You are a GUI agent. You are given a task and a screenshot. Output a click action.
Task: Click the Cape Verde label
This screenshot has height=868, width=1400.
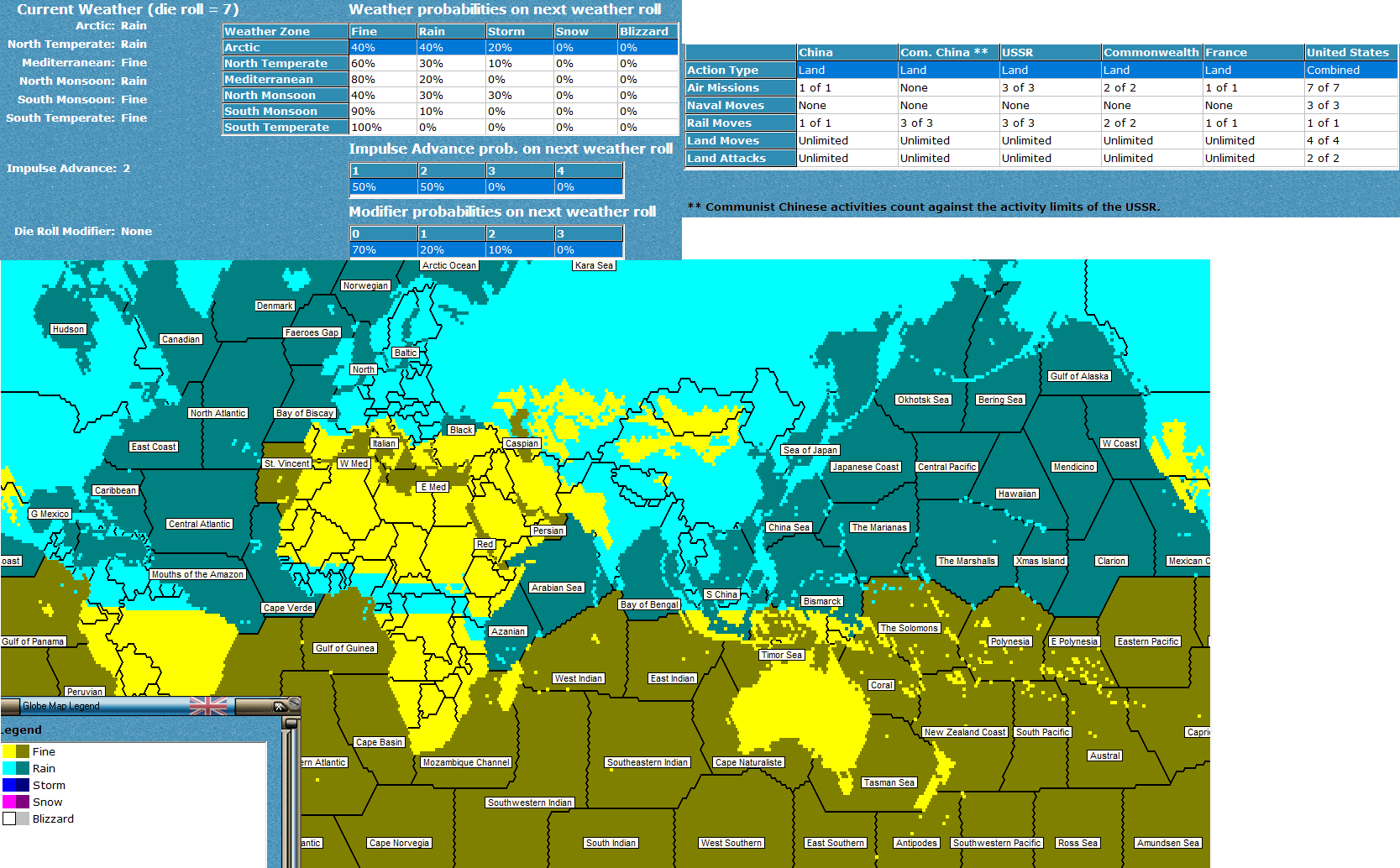(x=288, y=608)
